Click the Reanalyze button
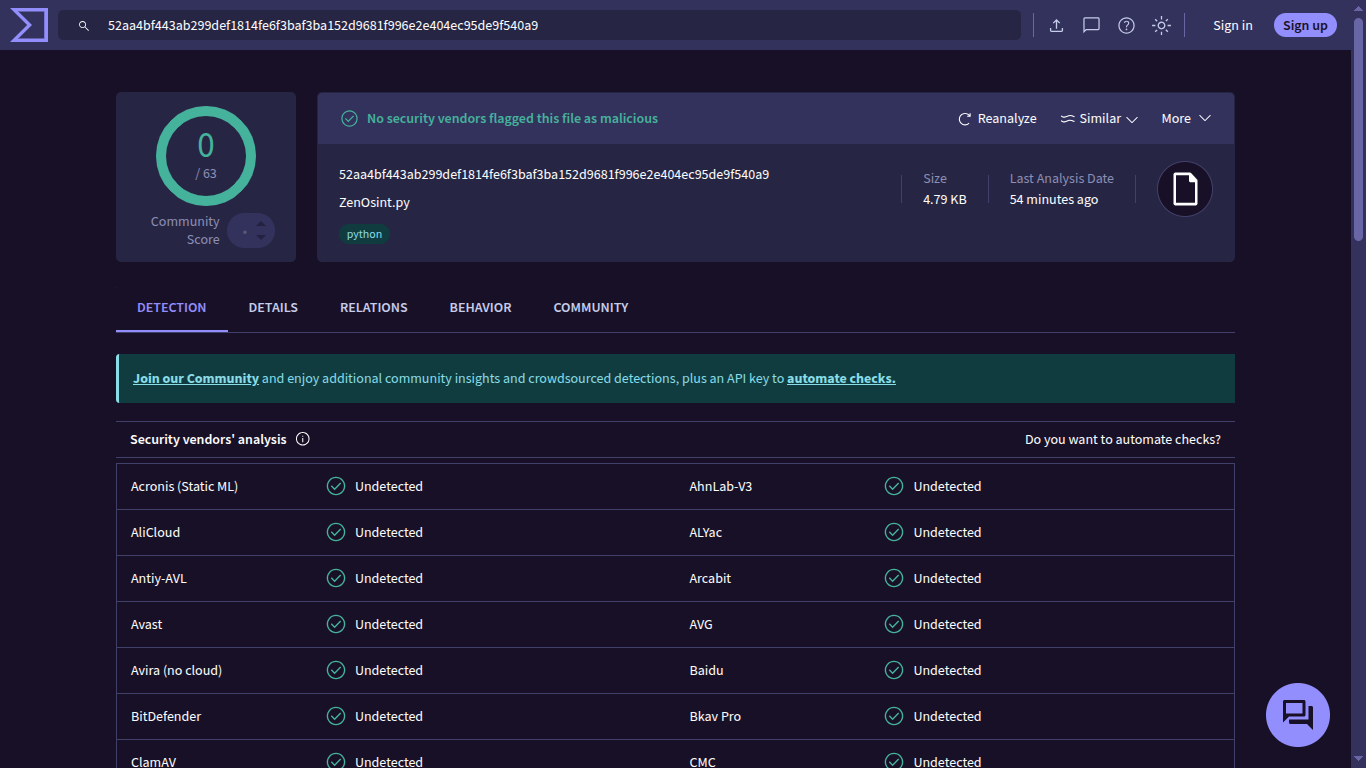Viewport: 1366px width, 768px height. click(997, 118)
